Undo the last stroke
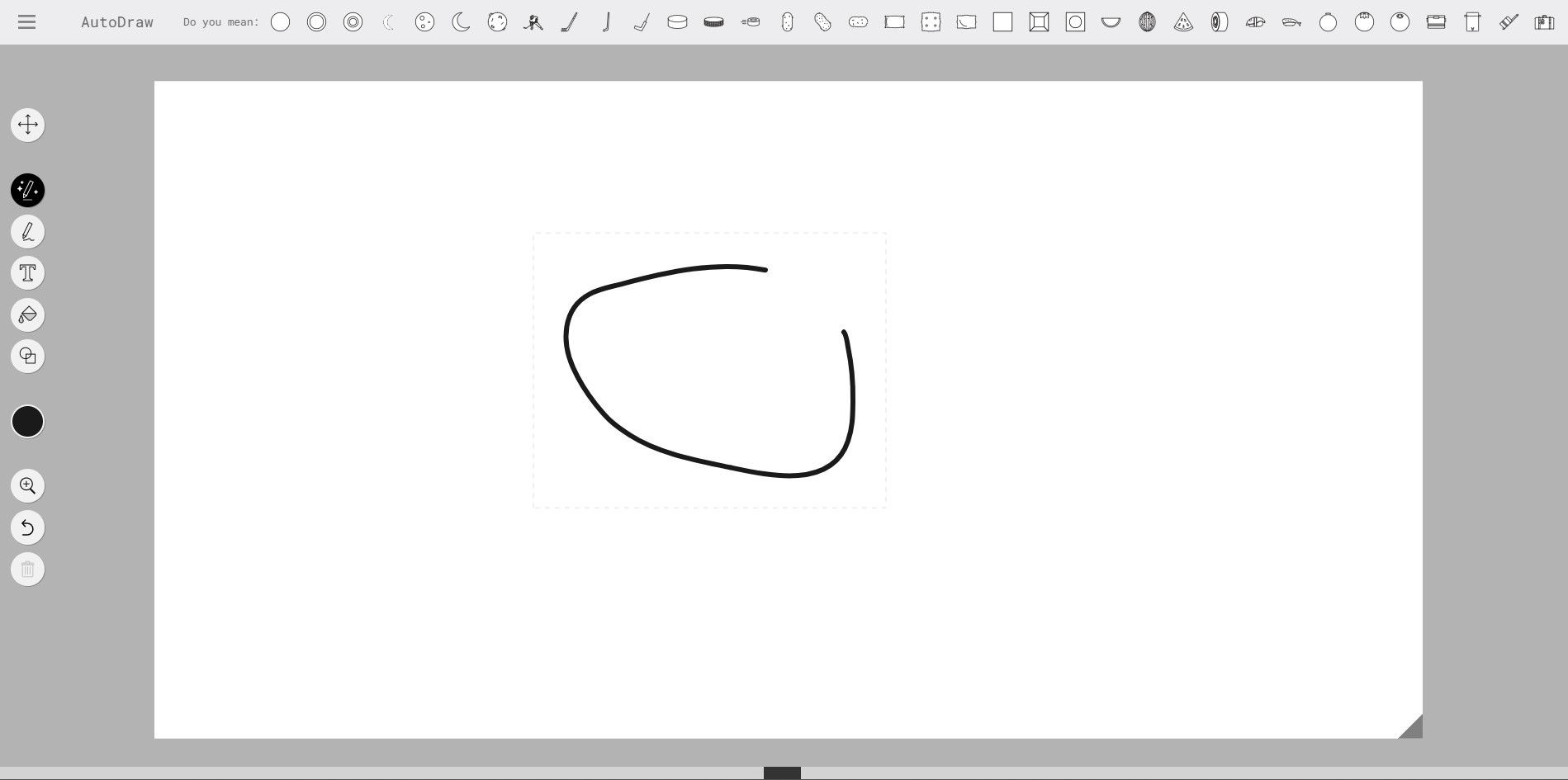This screenshot has height=780, width=1568. (x=27, y=527)
